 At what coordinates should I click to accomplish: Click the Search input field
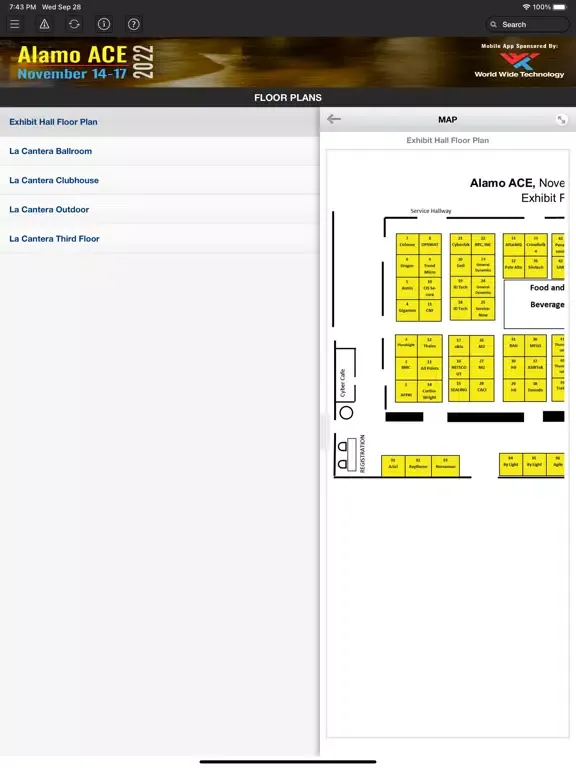point(528,24)
